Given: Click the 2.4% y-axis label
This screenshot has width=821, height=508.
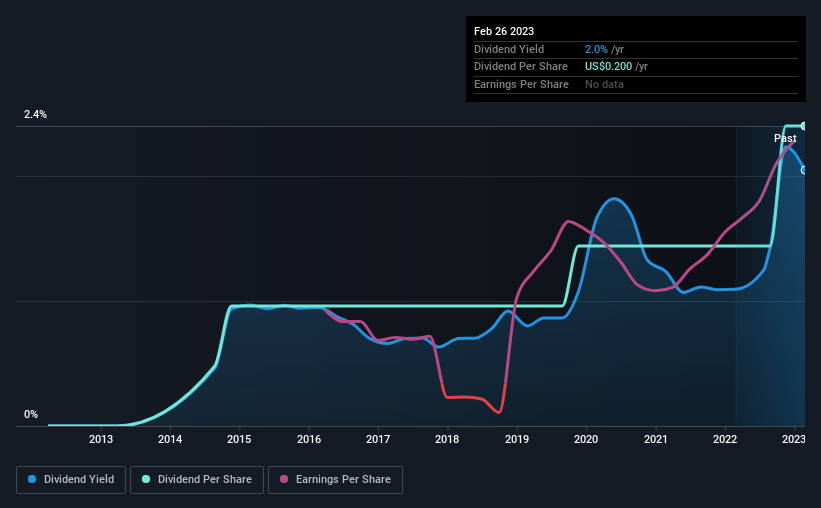Looking at the screenshot, I should tap(35, 114).
